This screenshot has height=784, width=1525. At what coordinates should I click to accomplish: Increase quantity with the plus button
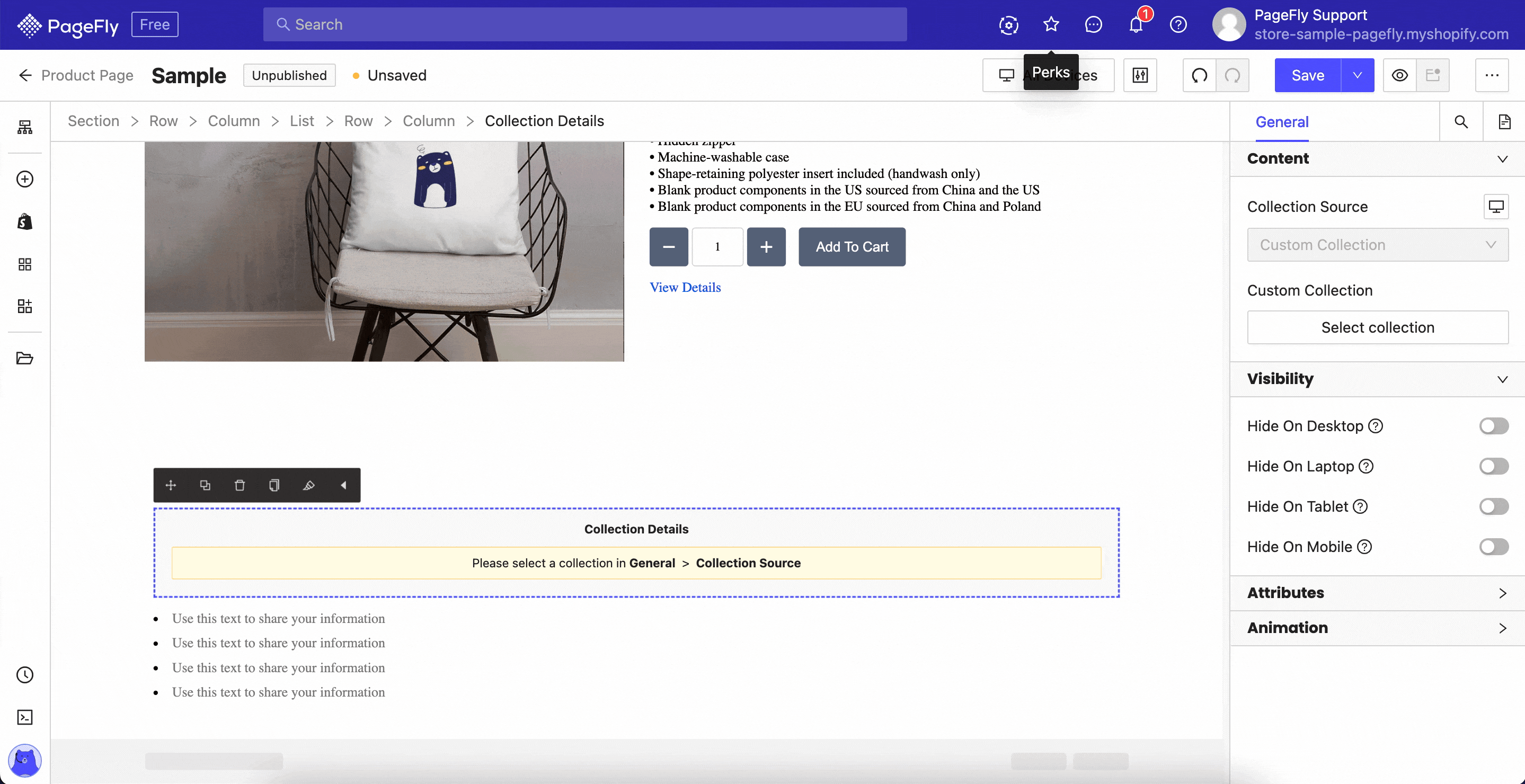766,247
